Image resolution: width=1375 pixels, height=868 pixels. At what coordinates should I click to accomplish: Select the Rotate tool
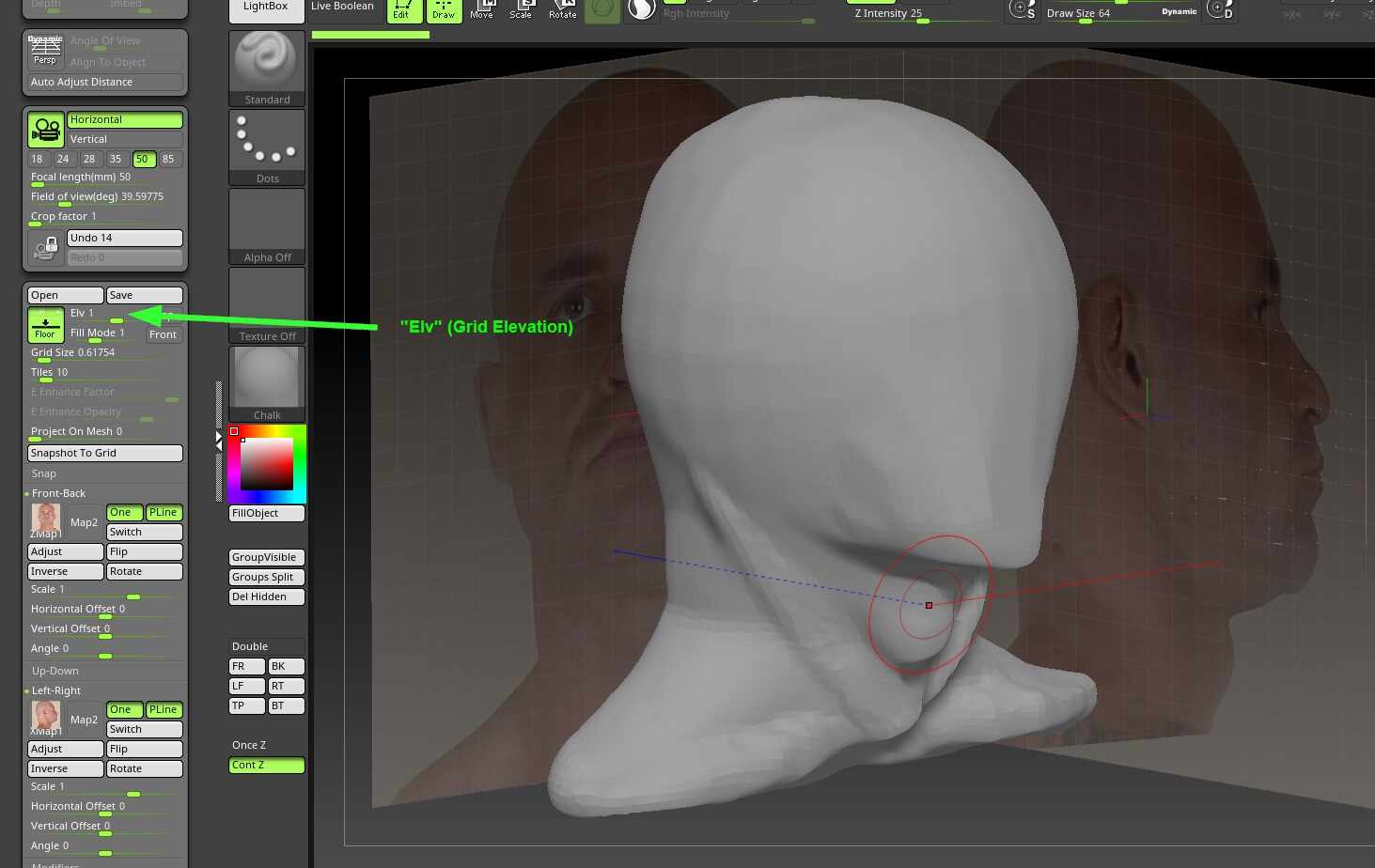(562, 10)
